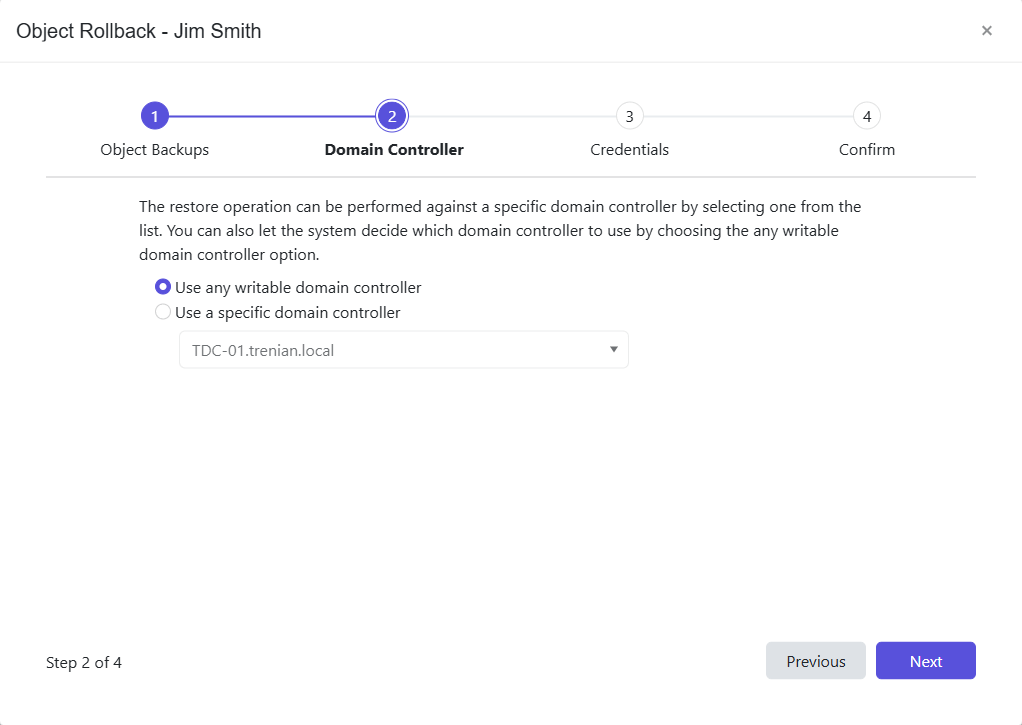Click the Next button
1022x725 pixels.
(x=925, y=660)
